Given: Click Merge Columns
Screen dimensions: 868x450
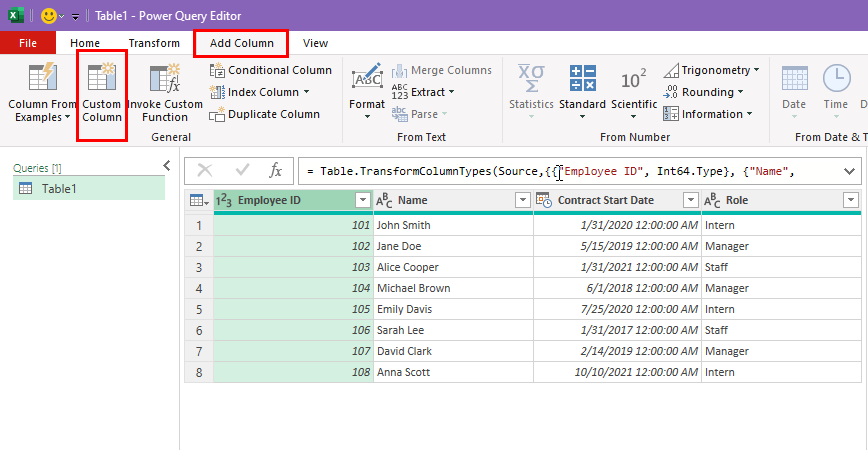Looking at the screenshot, I should click(x=442, y=70).
